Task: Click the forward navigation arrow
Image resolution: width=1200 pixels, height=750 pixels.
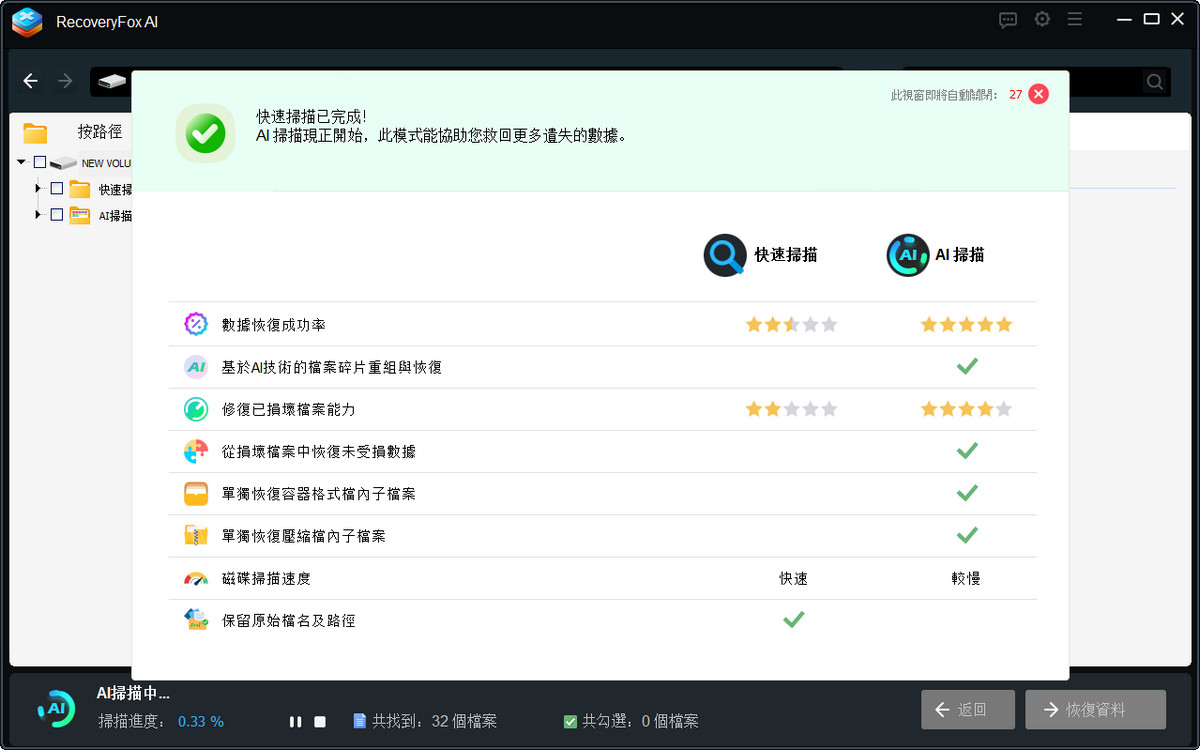Action: 65,81
